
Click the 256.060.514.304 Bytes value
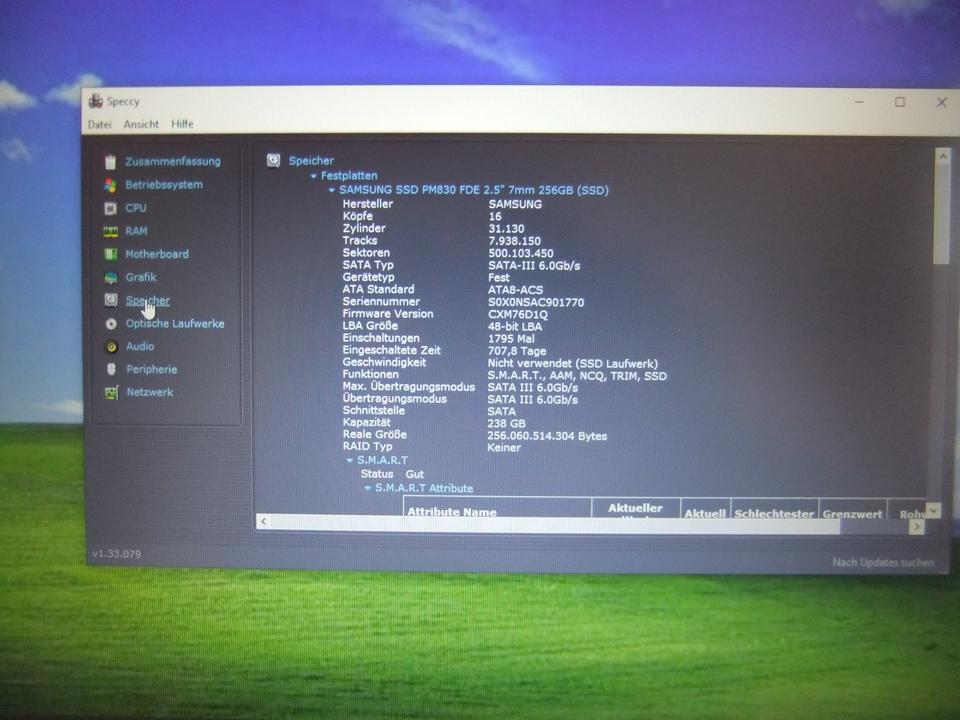[547, 436]
